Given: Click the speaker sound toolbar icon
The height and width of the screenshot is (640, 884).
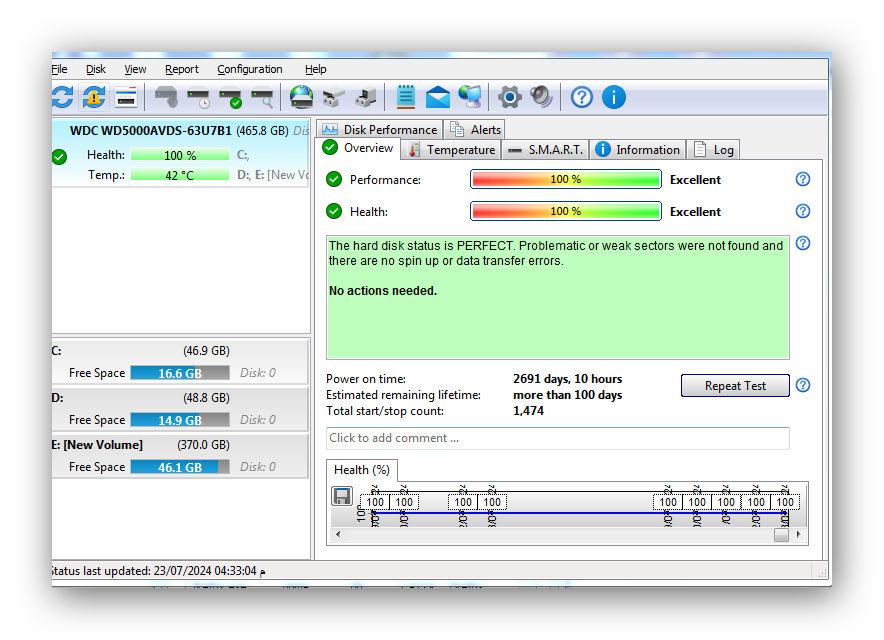Looking at the screenshot, I should 541,97.
